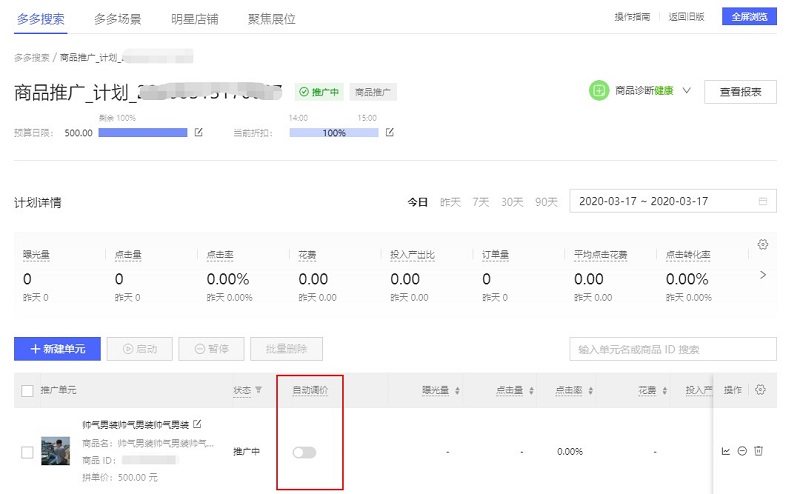This screenshot has width=800, height=494.
Task: Open metrics settings gear in 计划详情 panel
Action: pos(763,245)
